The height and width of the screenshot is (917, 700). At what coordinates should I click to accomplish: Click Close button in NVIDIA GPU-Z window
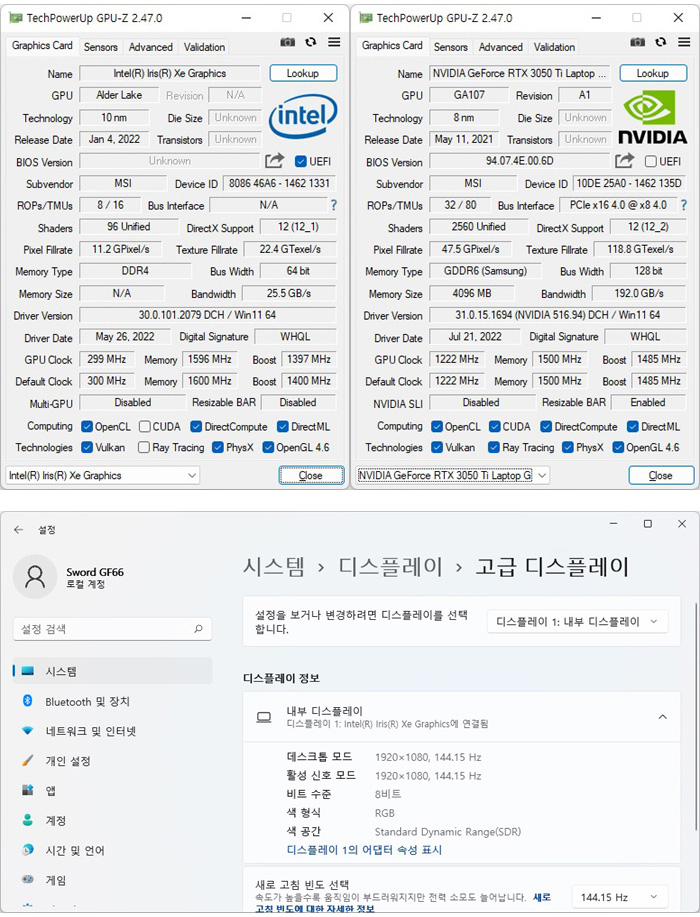(661, 475)
